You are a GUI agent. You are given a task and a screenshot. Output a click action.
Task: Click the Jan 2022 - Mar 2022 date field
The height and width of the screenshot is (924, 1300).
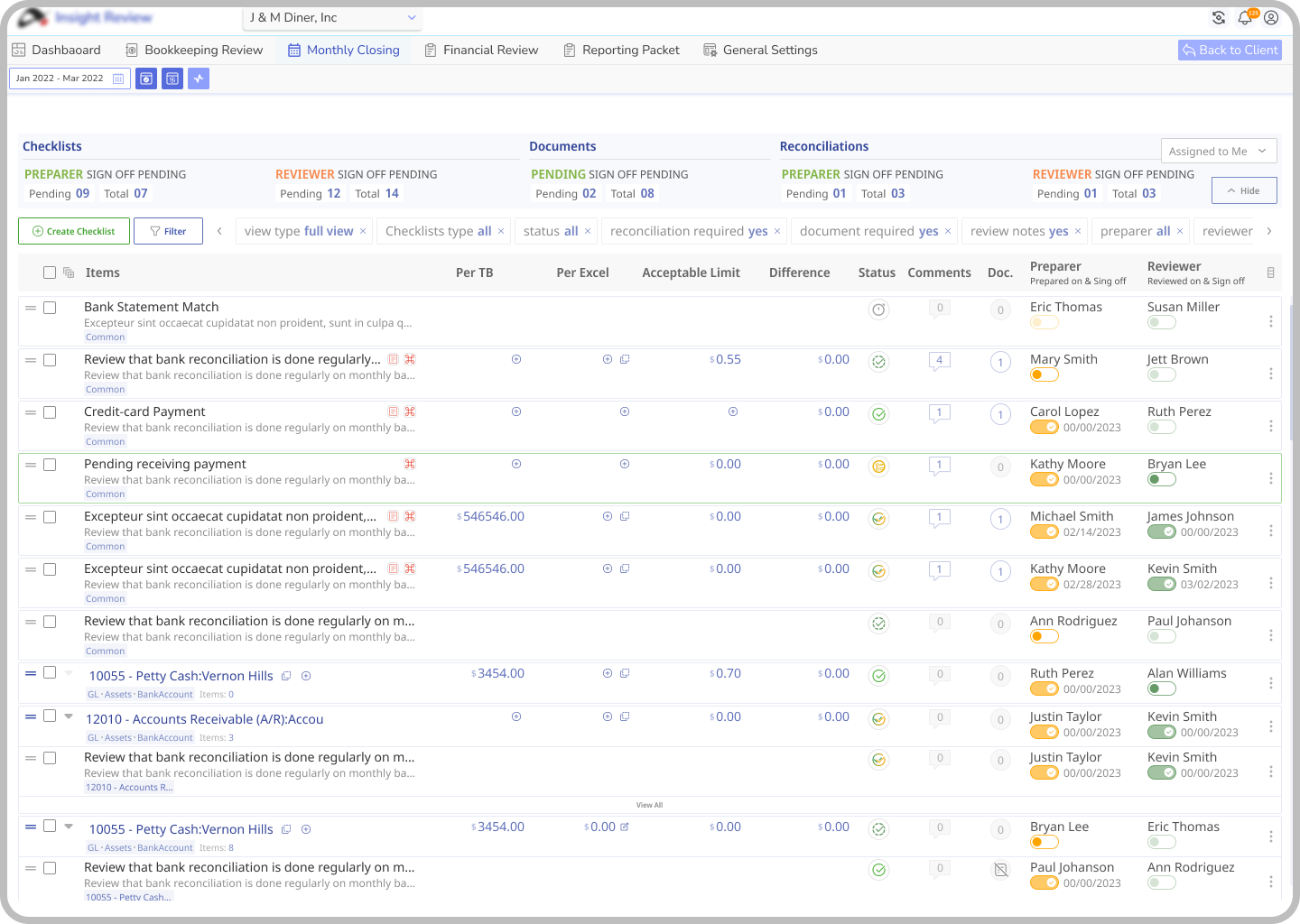(x=70, y=79)
